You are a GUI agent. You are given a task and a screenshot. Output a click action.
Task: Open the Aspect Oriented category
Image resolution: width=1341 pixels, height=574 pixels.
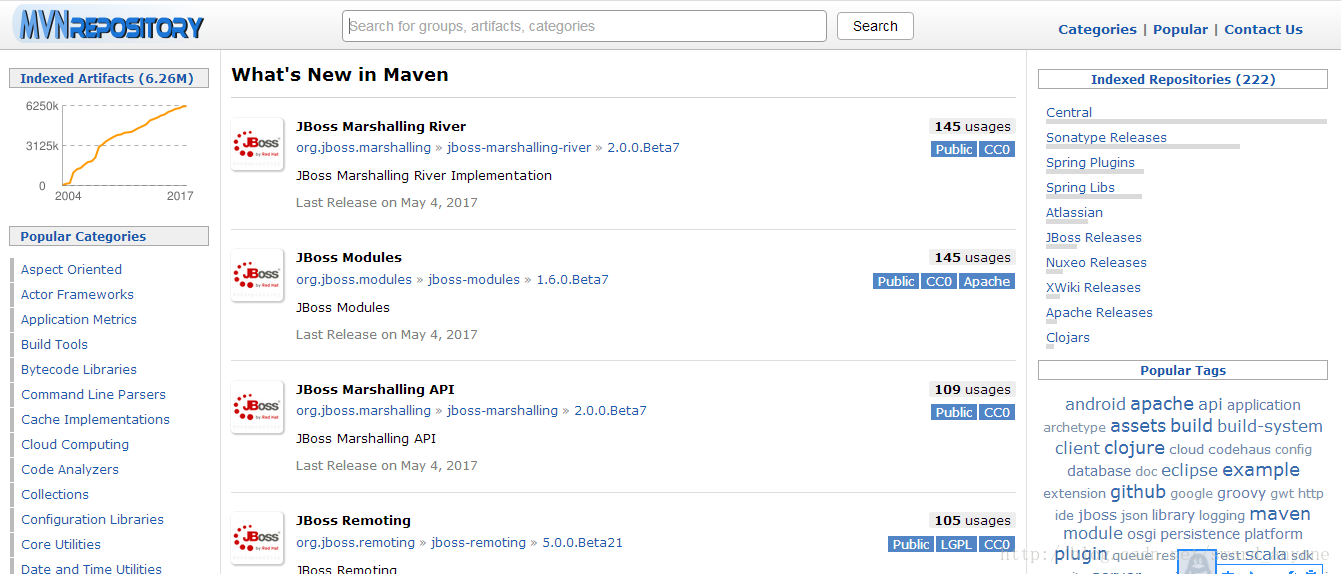(71, 269)
